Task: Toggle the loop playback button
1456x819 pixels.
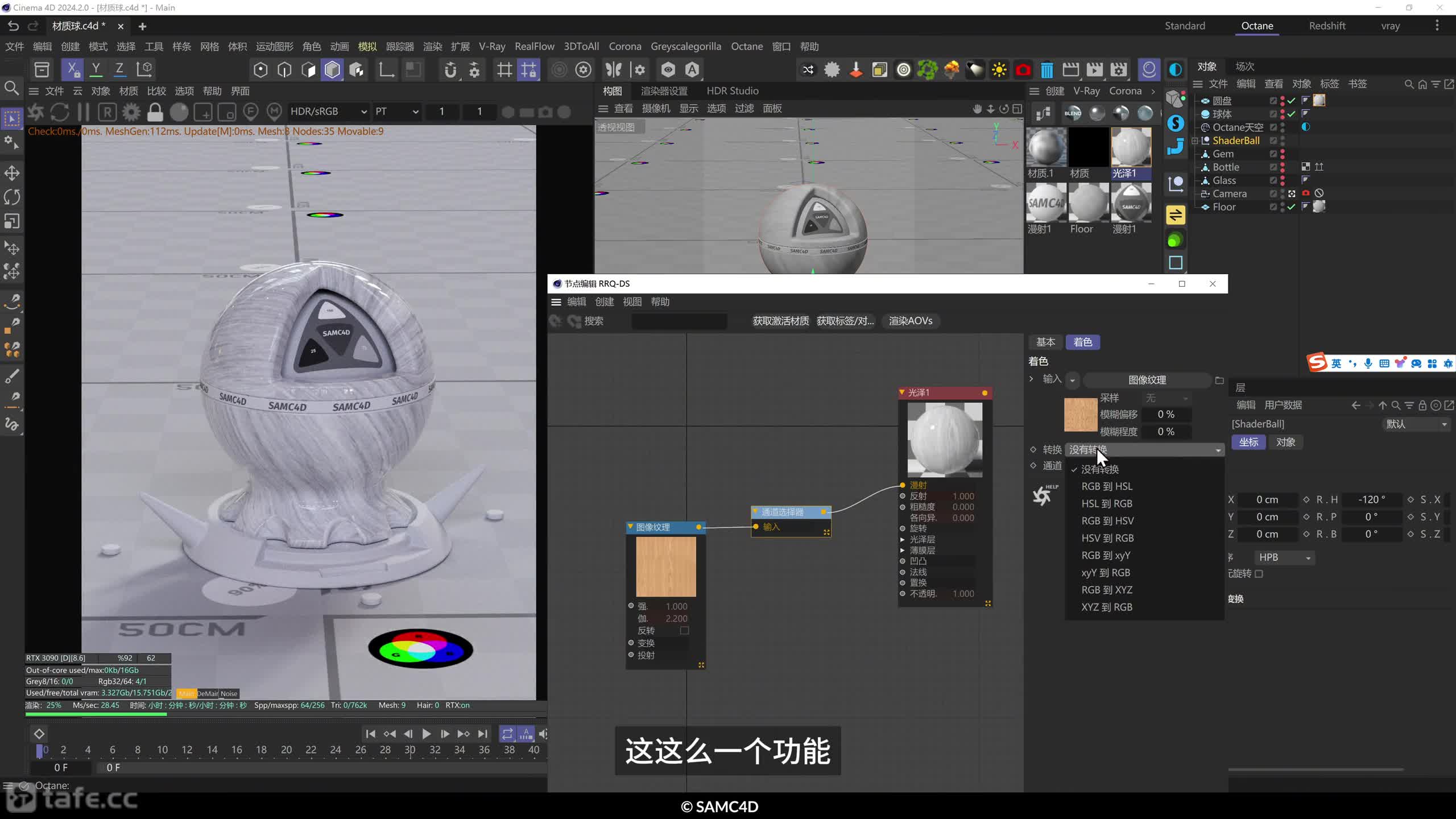Action: pyautogui.click(x=507, y=734)
